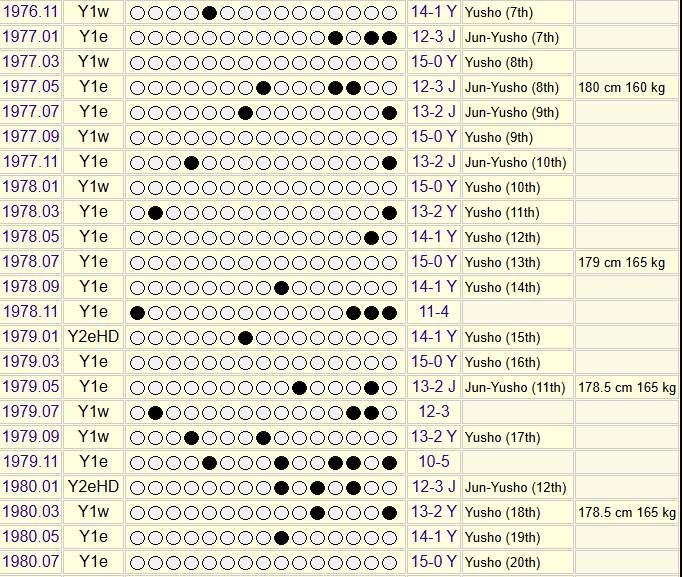The image size is (683, 577).
Task: Open the 14-1 Y record for 1979.01
Action: (x=434, y=337)
